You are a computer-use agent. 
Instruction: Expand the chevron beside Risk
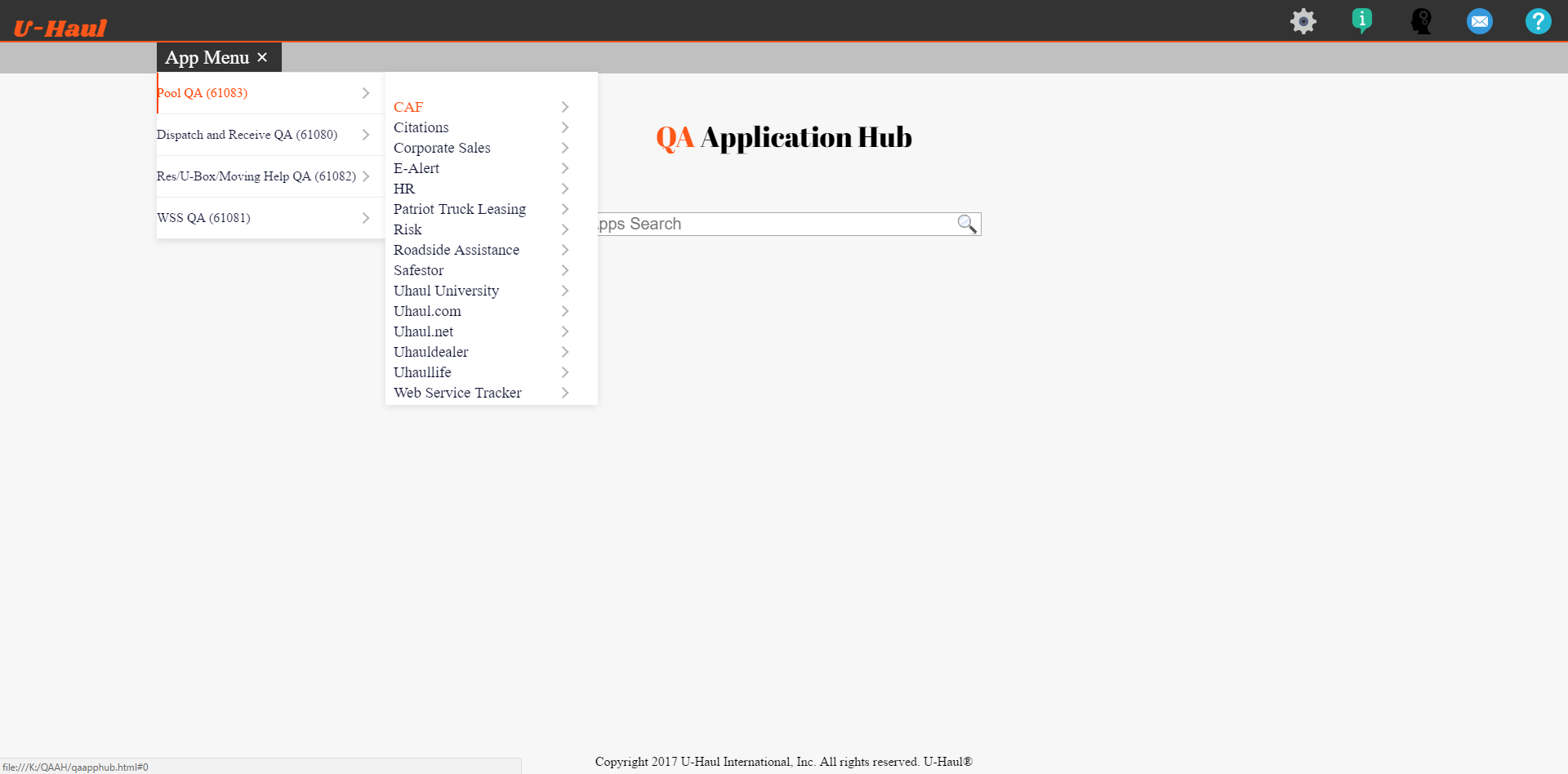565,229
